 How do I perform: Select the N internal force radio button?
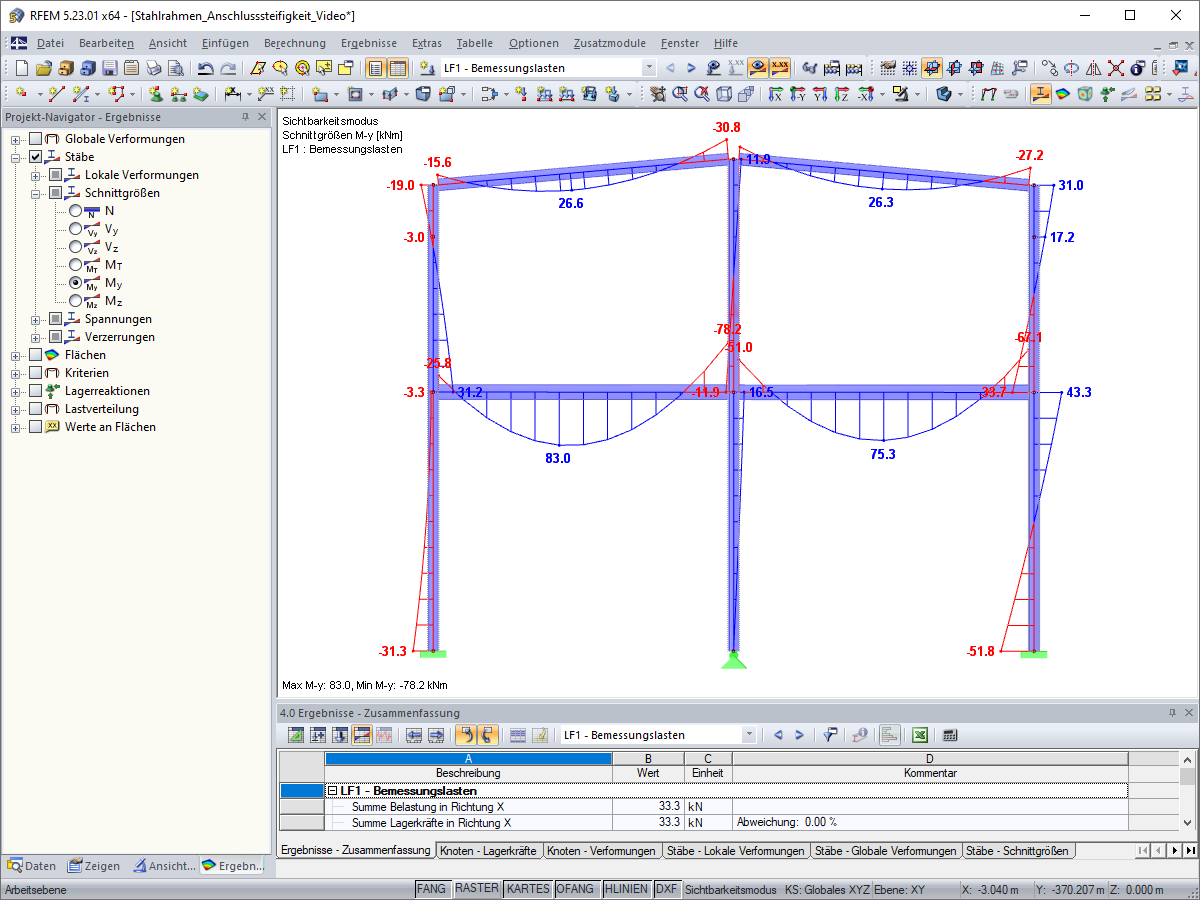pyautogui.click(x=76, y=211)
